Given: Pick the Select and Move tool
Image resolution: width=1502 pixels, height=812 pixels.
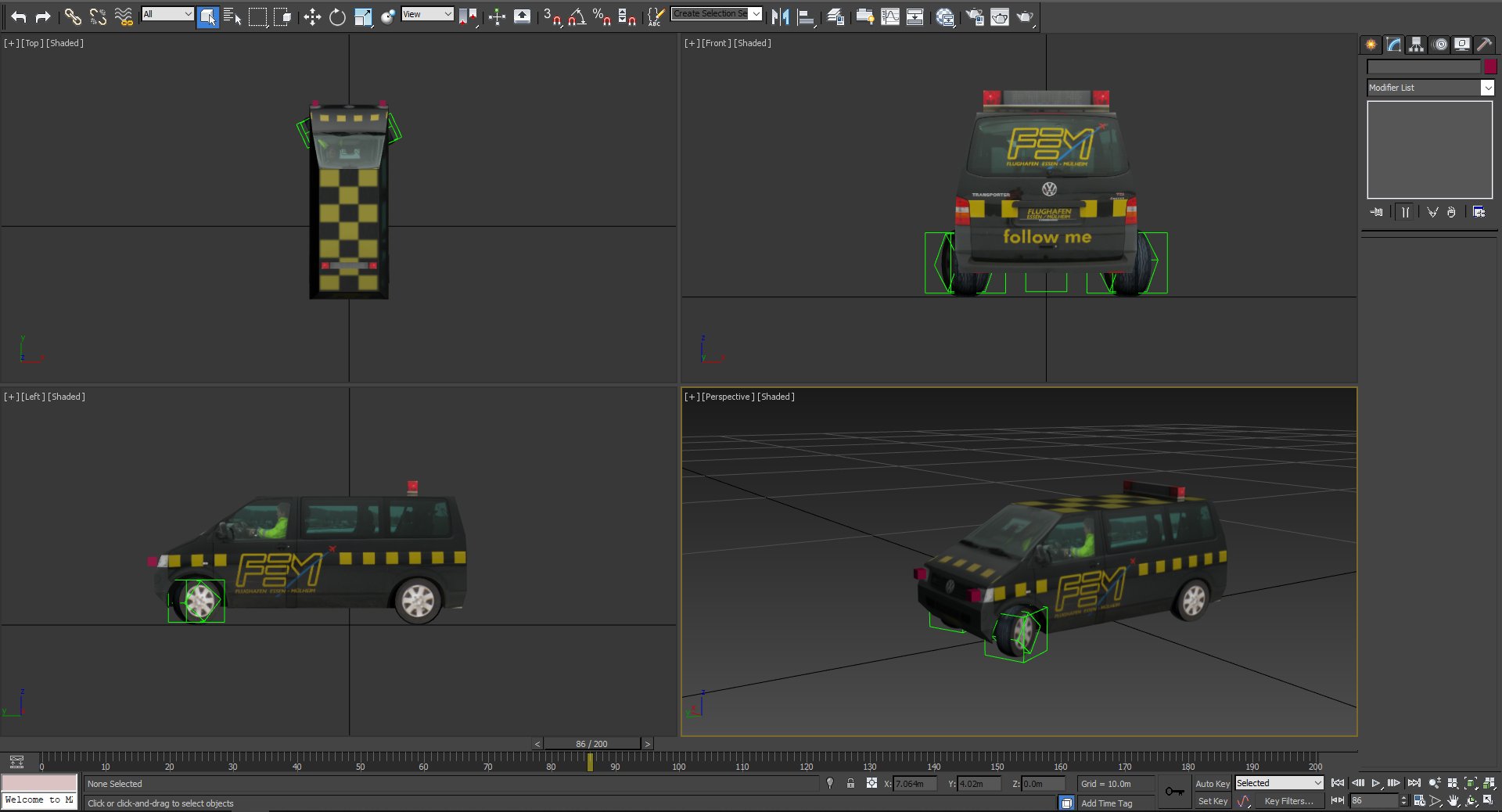Looking at the screenshot, I should [x=312, y=16].
